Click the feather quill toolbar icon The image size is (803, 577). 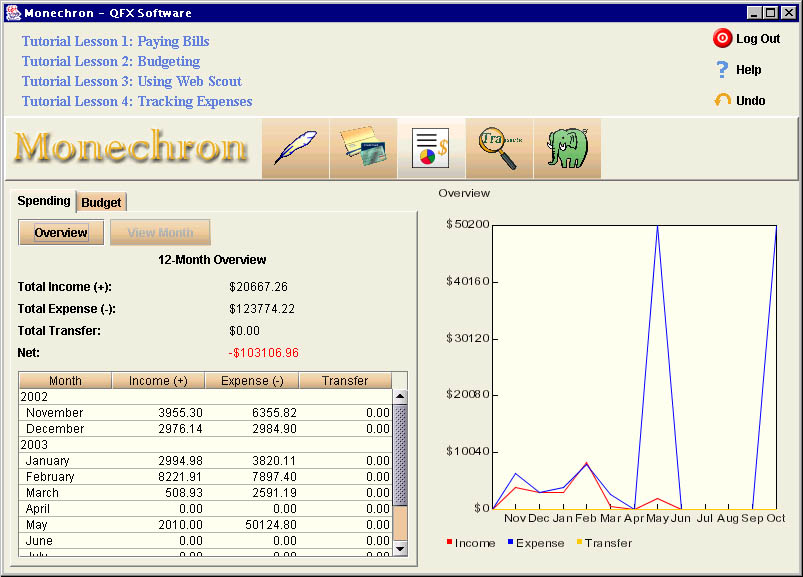pos(295,148)
